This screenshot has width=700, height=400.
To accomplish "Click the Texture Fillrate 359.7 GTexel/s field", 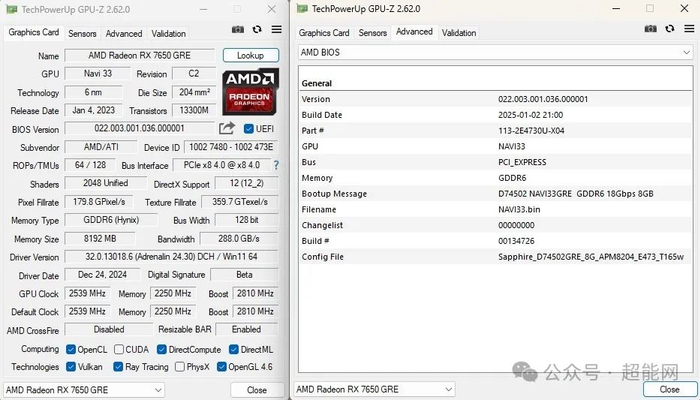I will 240,202.
